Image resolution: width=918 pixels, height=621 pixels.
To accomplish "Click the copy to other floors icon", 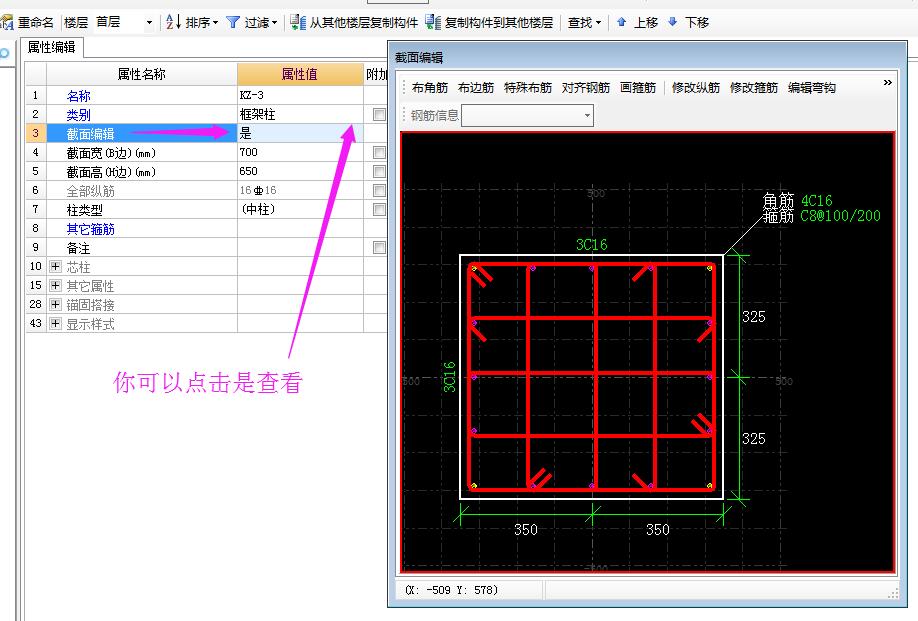I will click(x=433, y=22).
